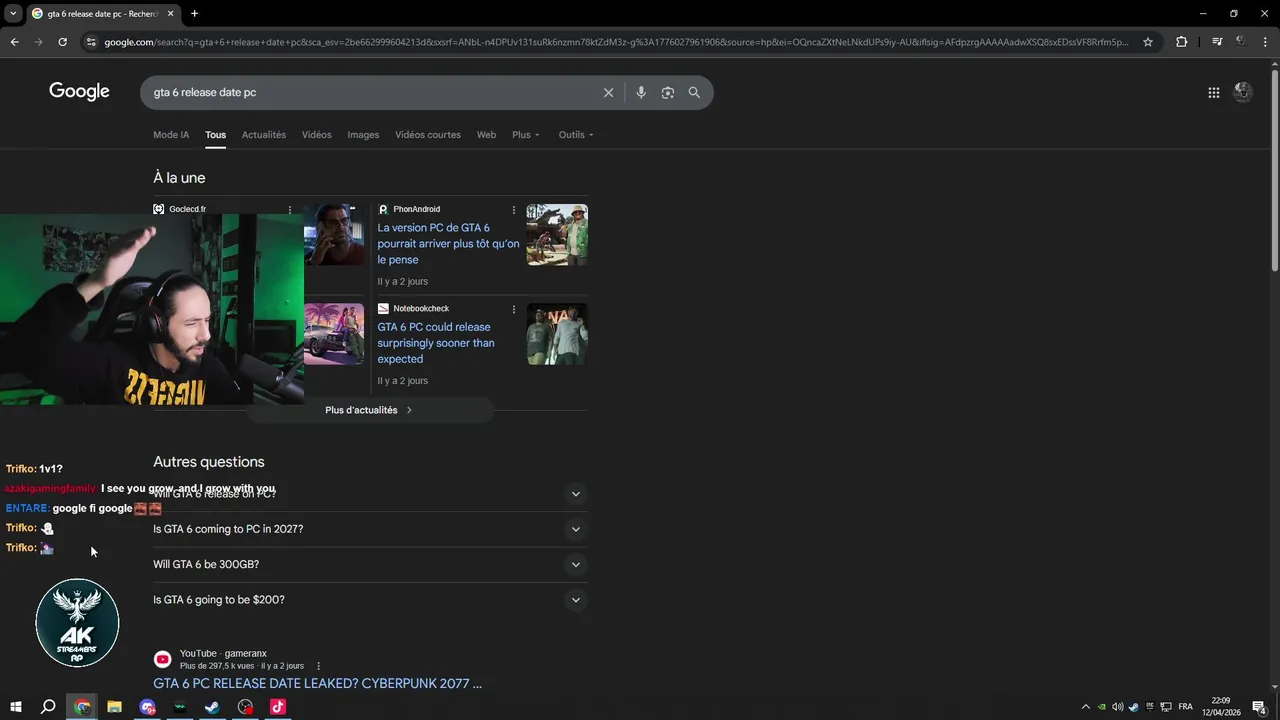The height and width of the screenshot is (720, 1280).
Task: Open Windows taskbar search
Action: point(48,707)
